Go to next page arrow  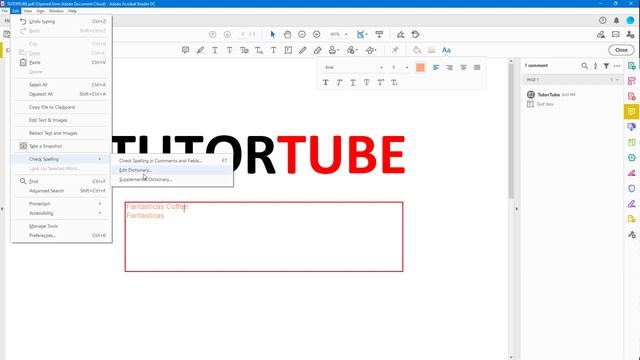[x=227, y=34]
